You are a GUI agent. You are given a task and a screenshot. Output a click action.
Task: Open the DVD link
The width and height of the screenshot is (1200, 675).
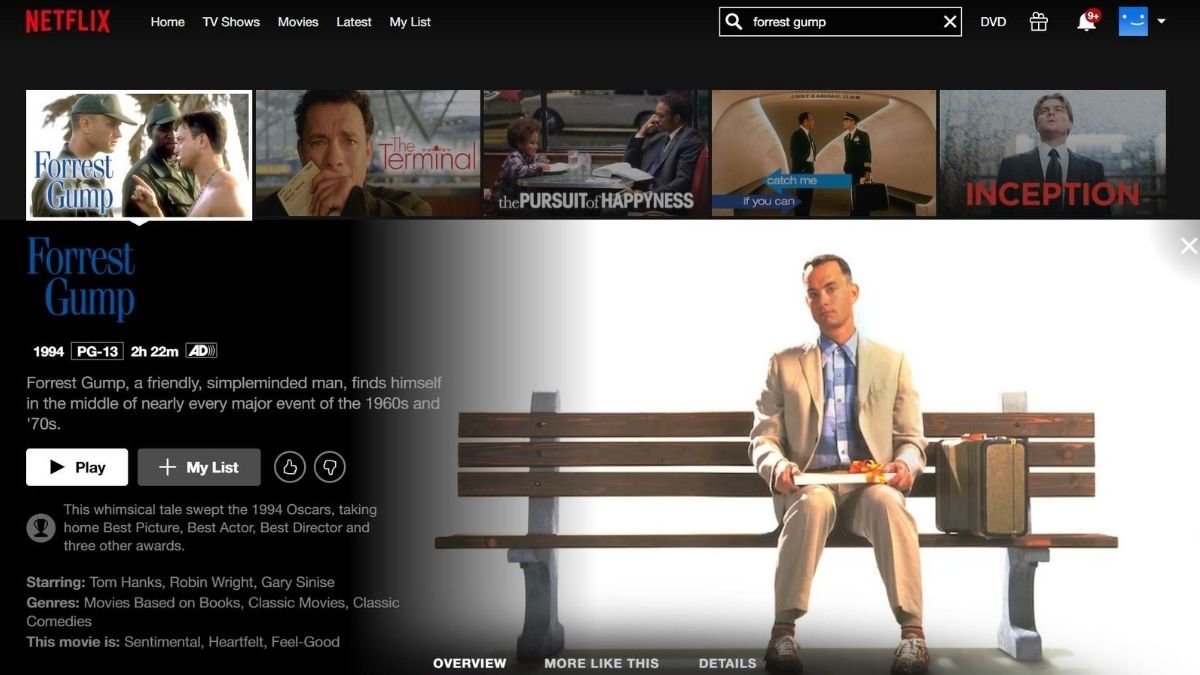tap(993, 22)
